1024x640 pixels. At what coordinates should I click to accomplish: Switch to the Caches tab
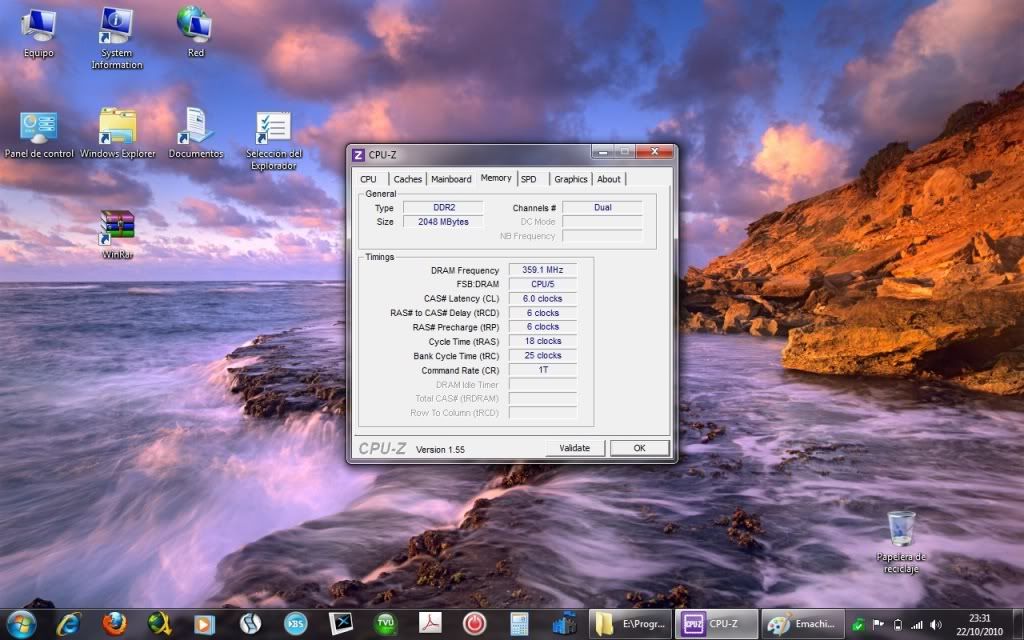coord(408,179)
